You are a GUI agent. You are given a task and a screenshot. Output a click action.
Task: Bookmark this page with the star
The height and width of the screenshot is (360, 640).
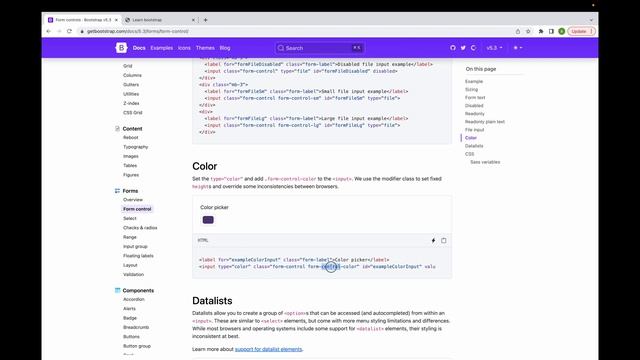coord(528,31)
